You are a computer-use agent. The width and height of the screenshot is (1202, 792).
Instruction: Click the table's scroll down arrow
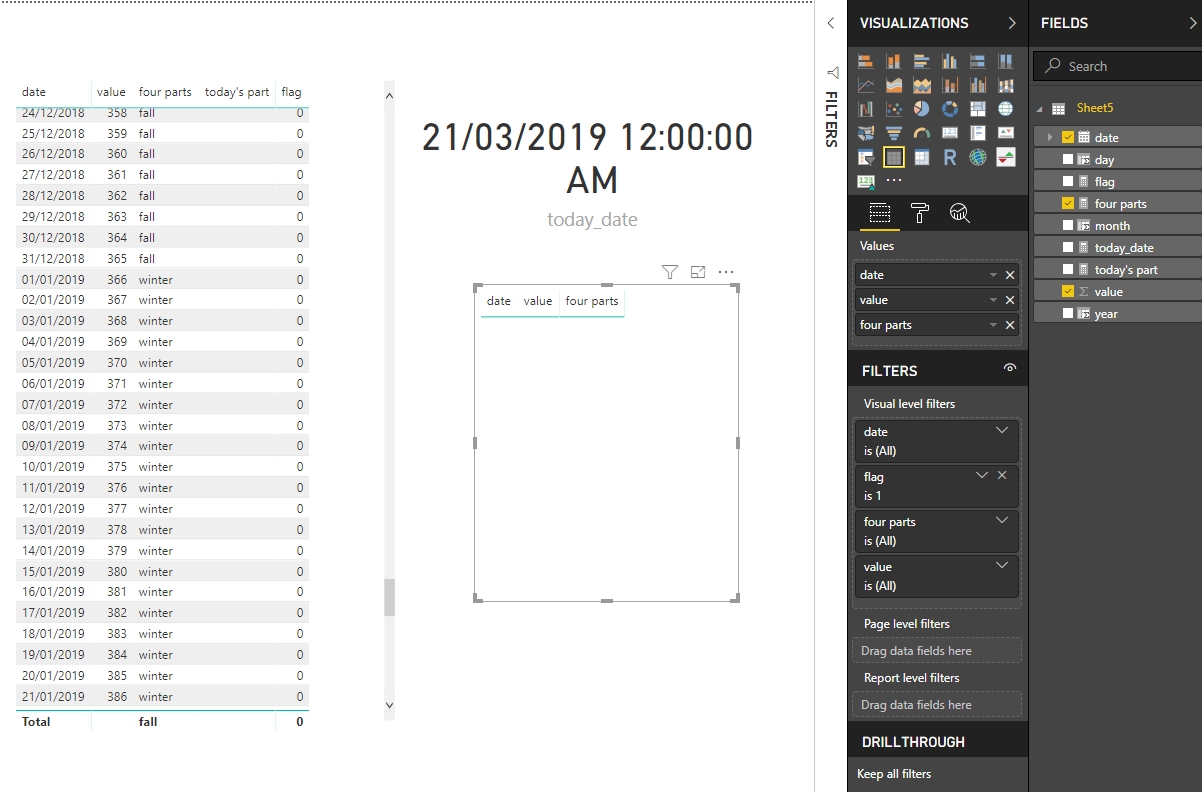389,705
